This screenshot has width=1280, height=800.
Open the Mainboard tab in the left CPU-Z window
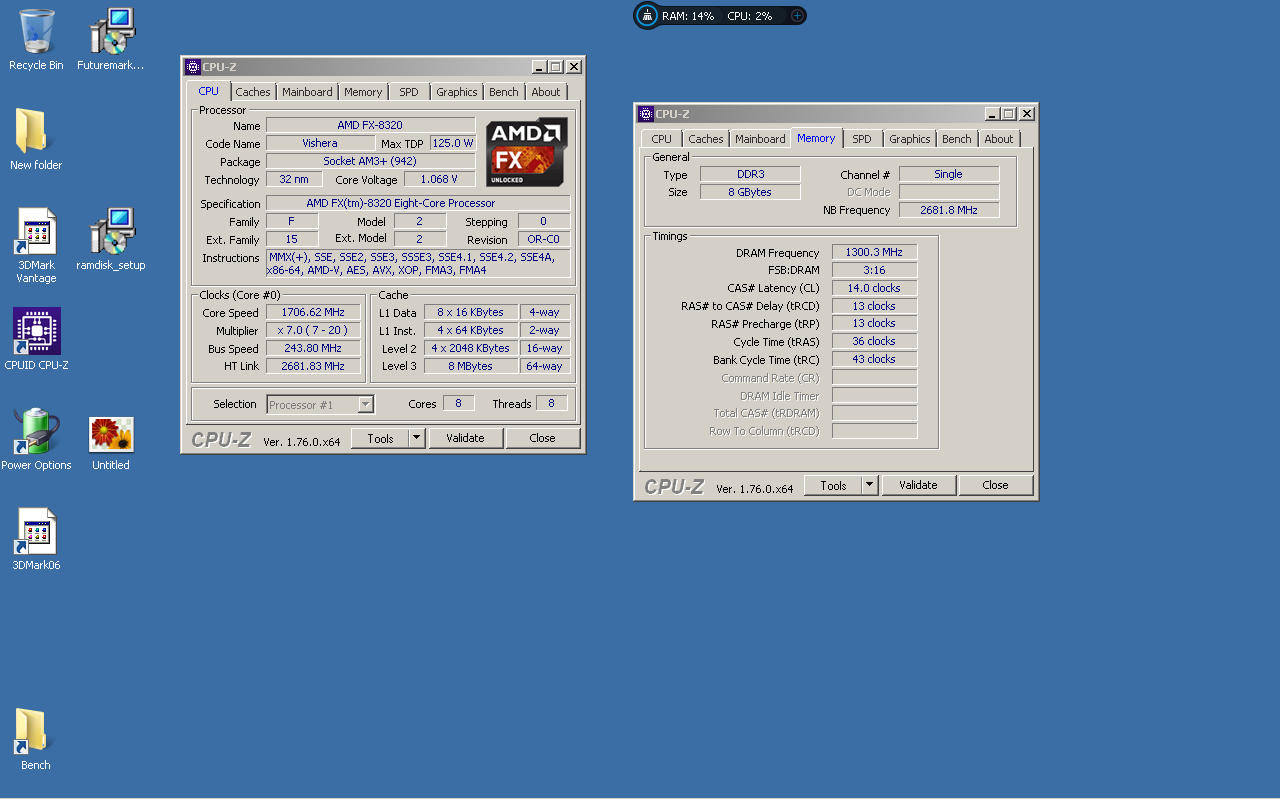(307, 92)
